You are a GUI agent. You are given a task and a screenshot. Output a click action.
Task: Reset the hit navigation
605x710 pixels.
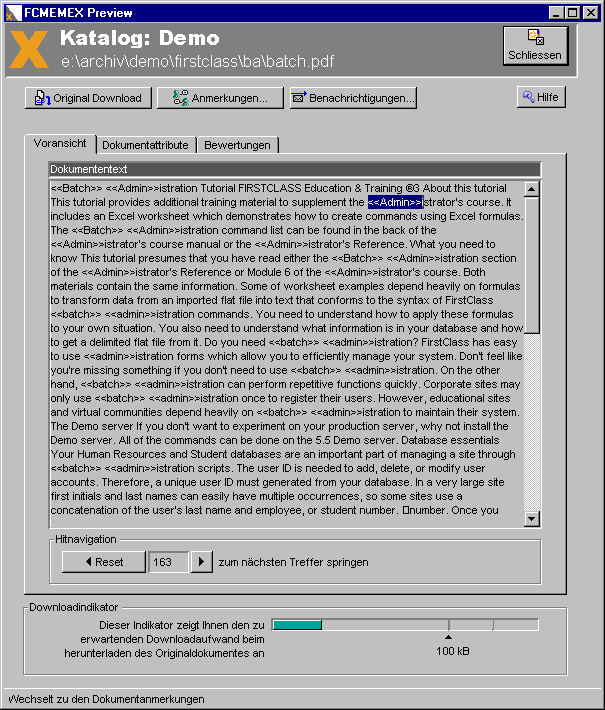(104, 562)
